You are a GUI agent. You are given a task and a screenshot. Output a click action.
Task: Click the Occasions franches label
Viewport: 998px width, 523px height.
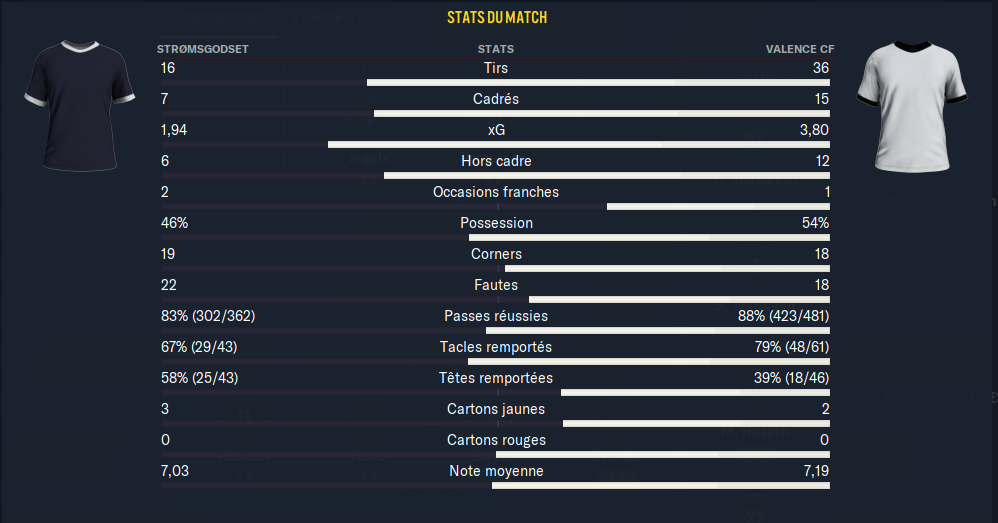click(496, 192)
